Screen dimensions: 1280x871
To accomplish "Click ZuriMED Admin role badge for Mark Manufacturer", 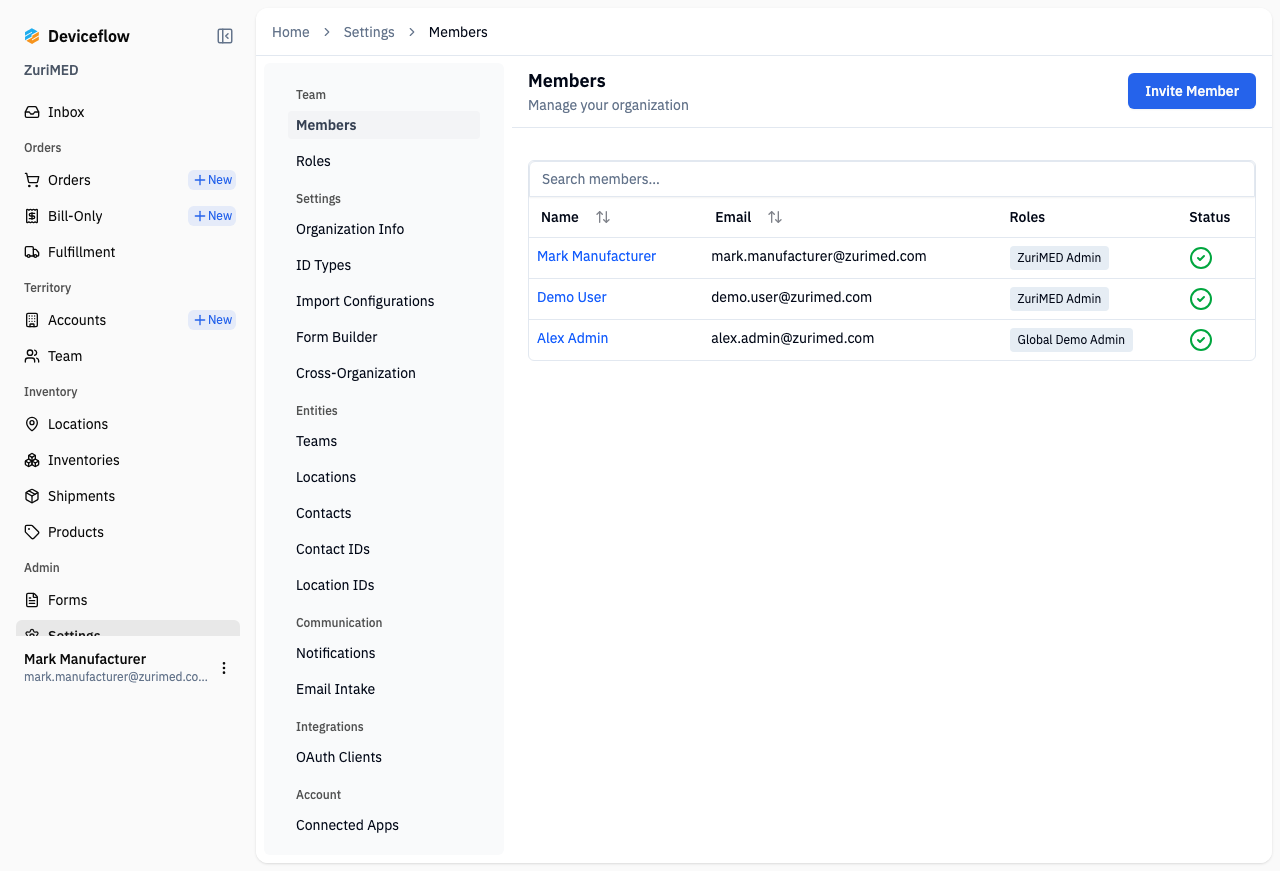I will click(1059, 258).
